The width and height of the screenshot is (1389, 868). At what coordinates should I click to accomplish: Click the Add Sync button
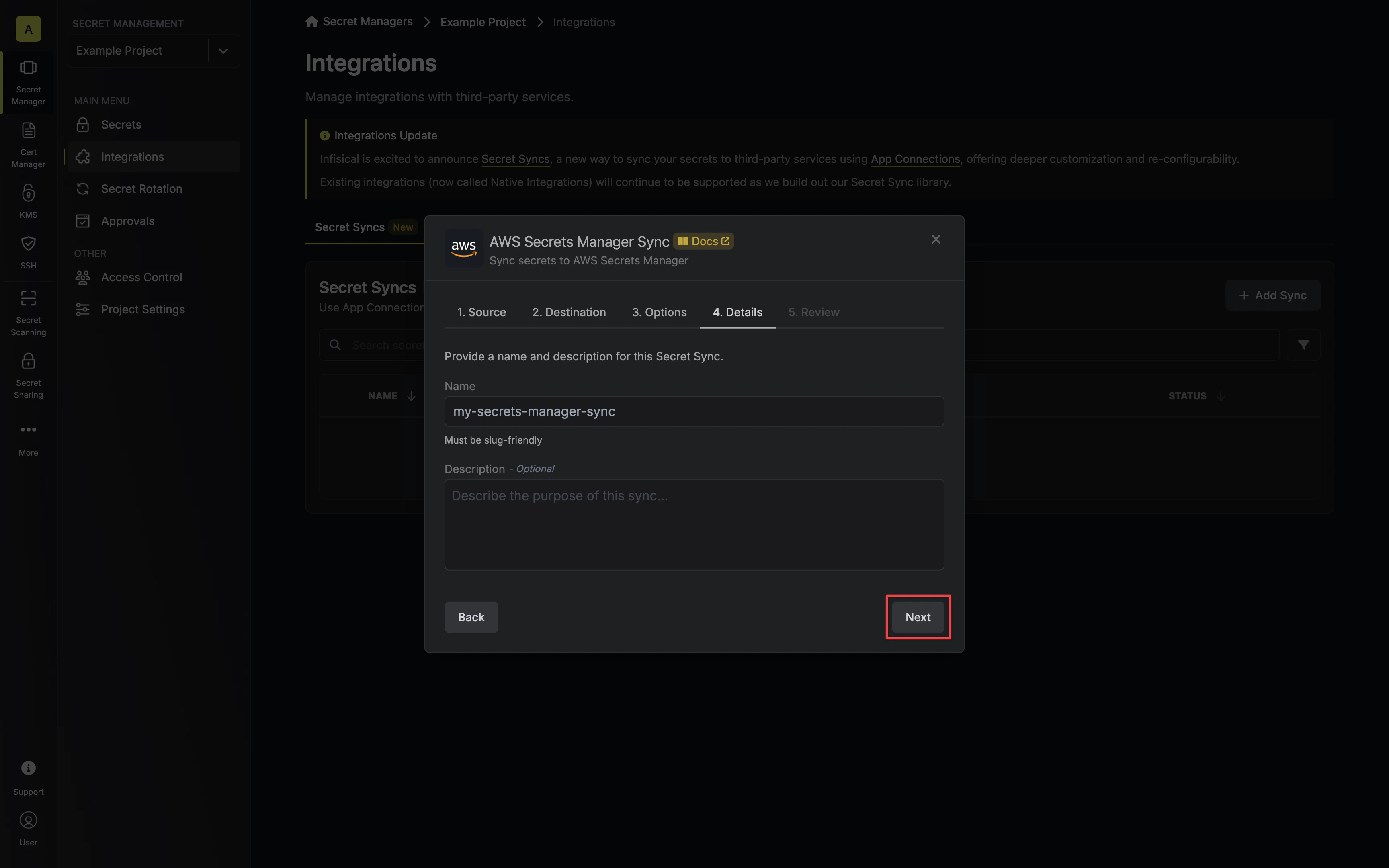click(x=1272, y=296)
